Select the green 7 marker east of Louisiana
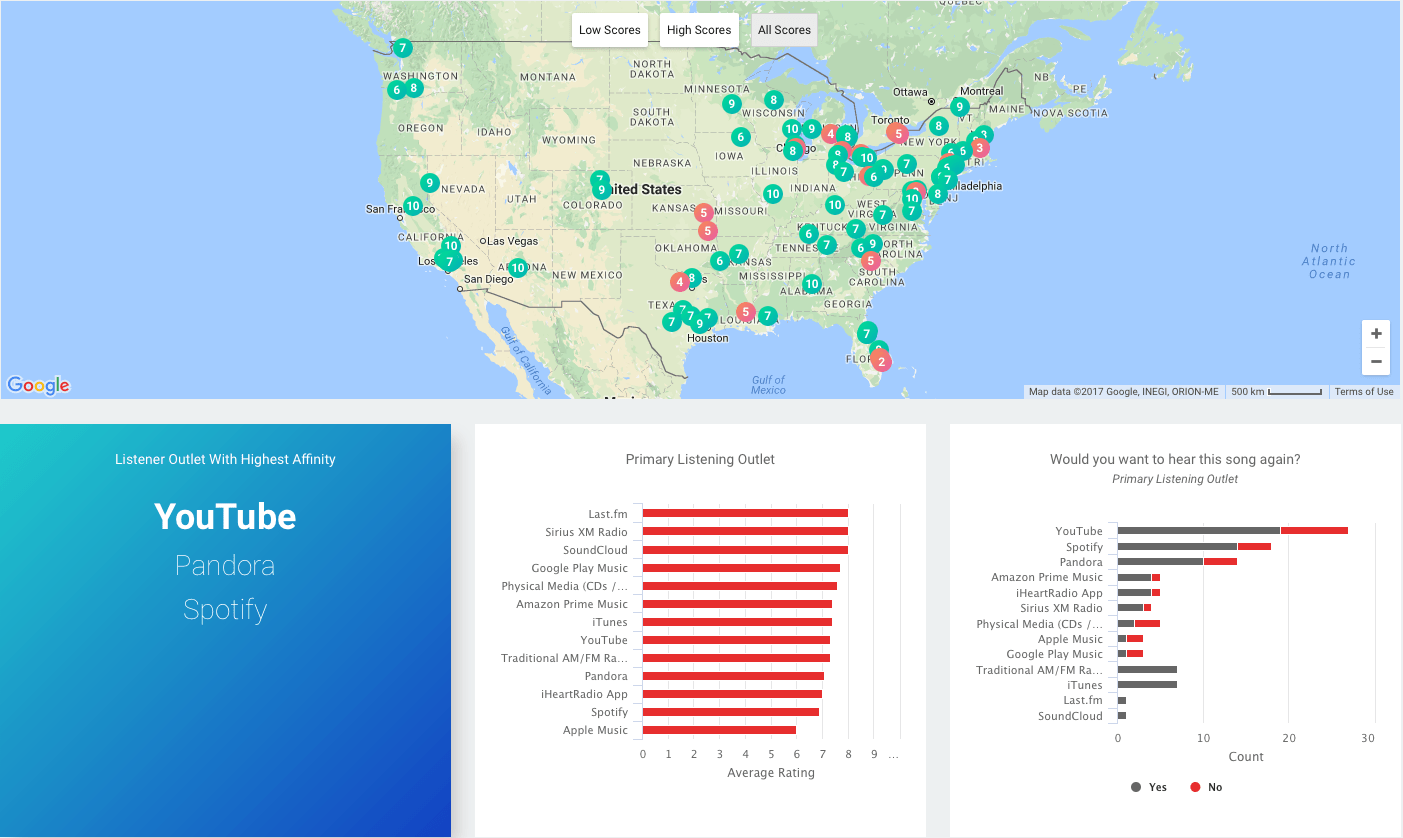 (767, 316)
